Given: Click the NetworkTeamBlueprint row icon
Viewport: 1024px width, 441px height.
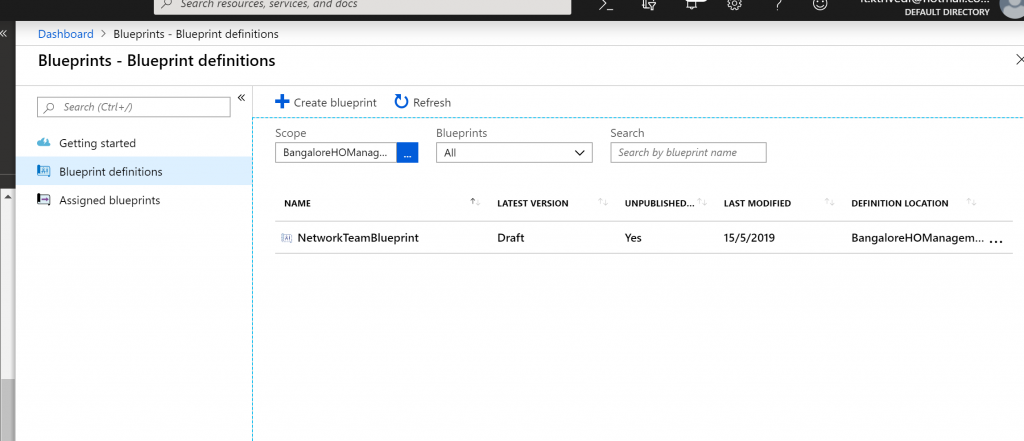Looking at the screenshot, I should (287, 238).
